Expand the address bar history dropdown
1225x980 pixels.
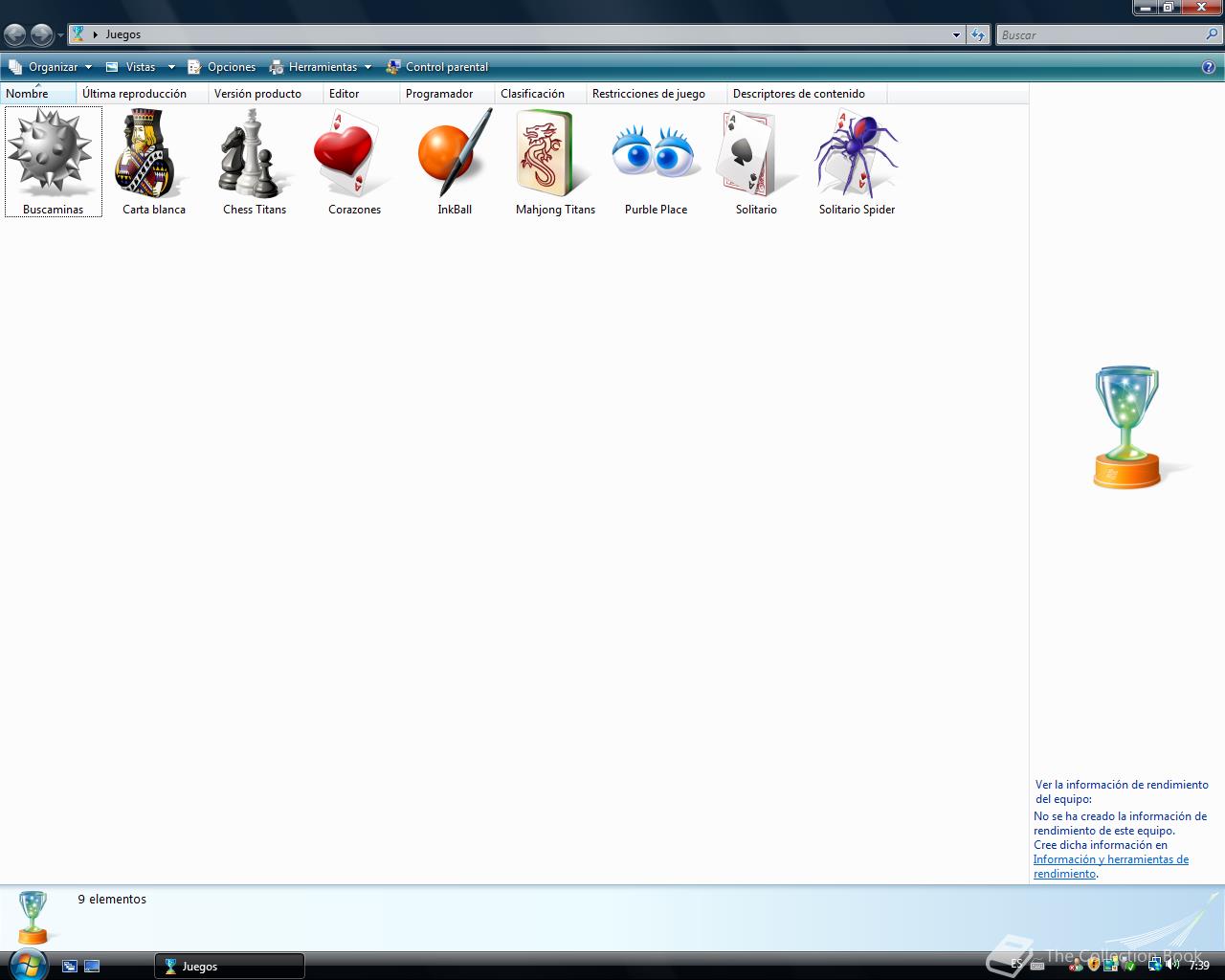point(956,35)
